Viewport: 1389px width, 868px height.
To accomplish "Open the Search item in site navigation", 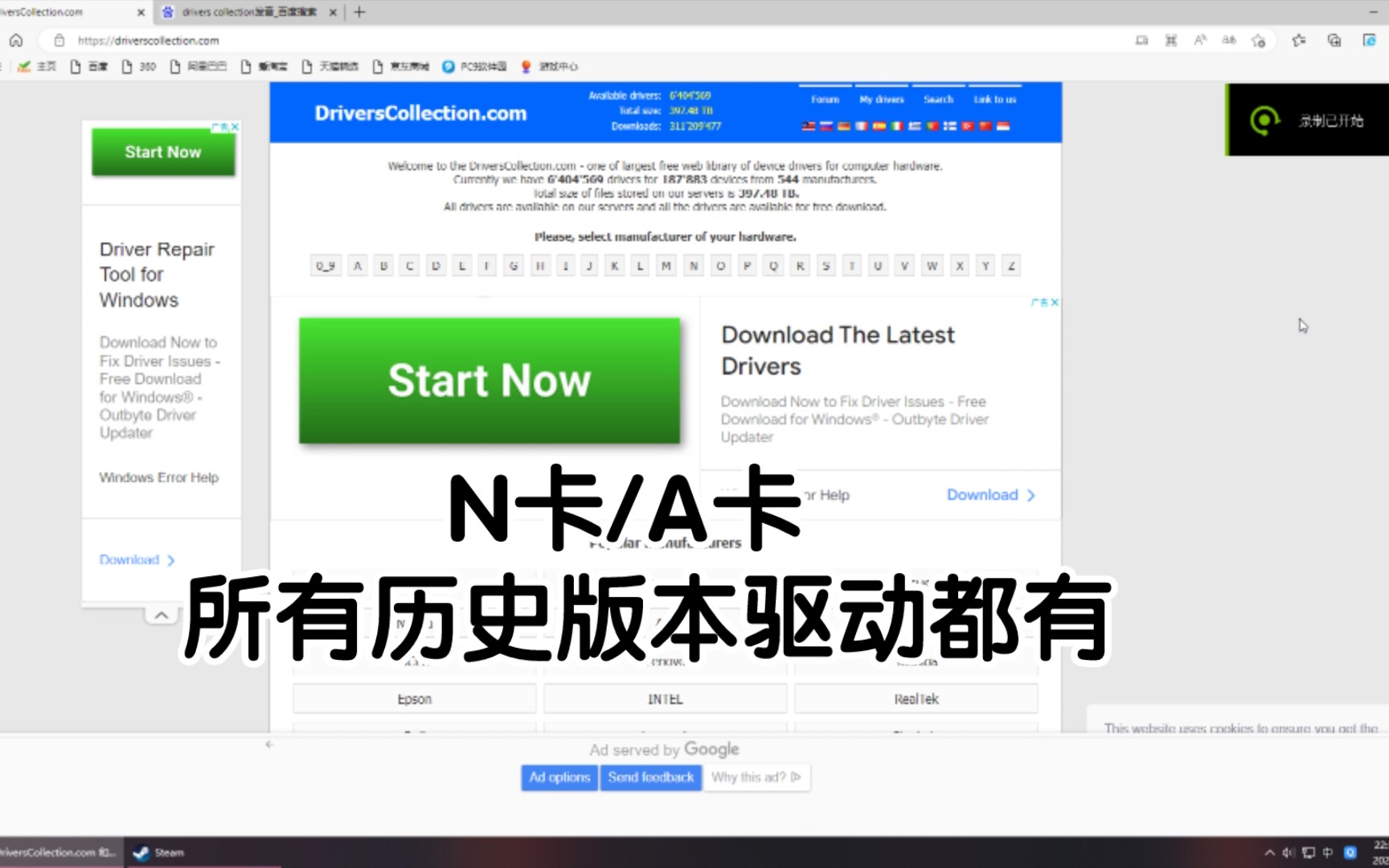I will [x=938, y=99].
